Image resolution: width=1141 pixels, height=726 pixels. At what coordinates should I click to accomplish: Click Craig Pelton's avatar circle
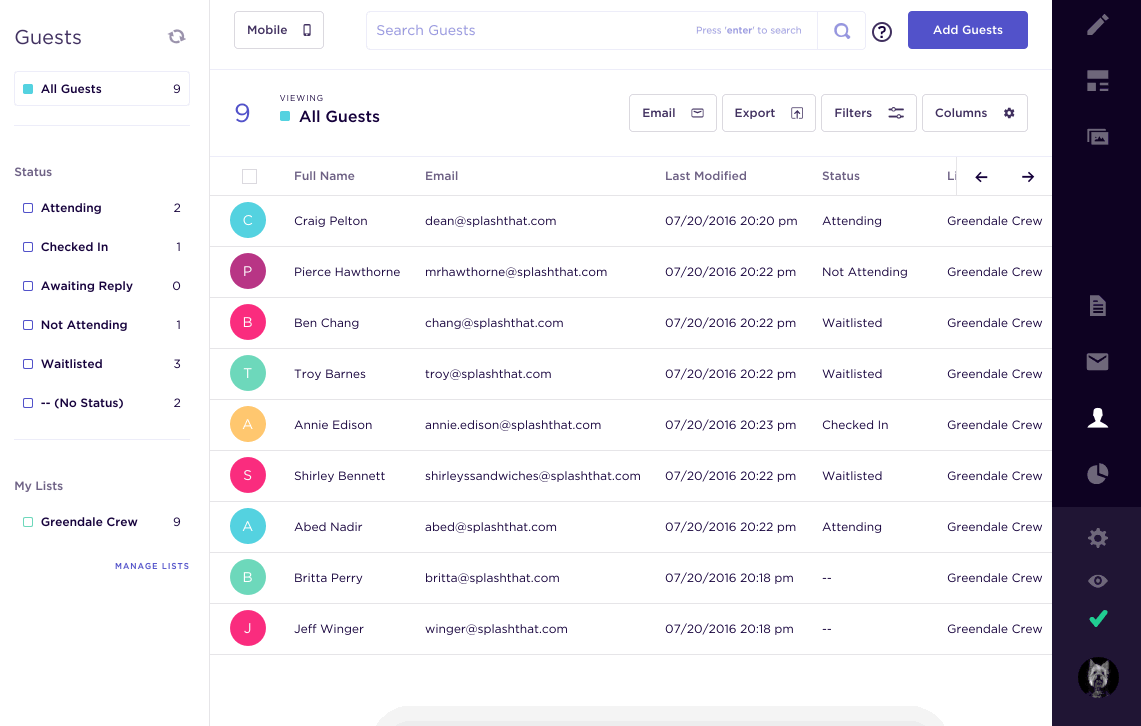247,220
